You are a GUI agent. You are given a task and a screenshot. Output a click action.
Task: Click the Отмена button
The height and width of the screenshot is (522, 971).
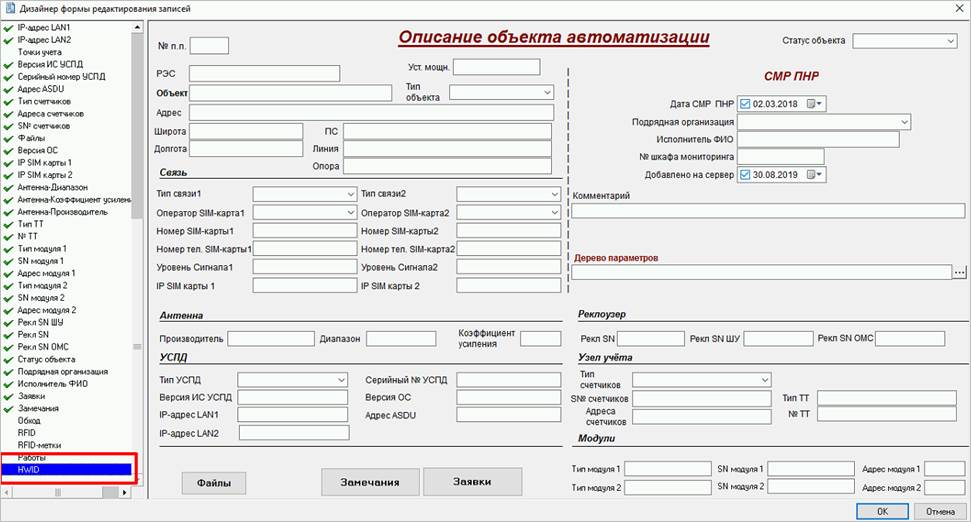pyautogui.click(x=940, y=511)
